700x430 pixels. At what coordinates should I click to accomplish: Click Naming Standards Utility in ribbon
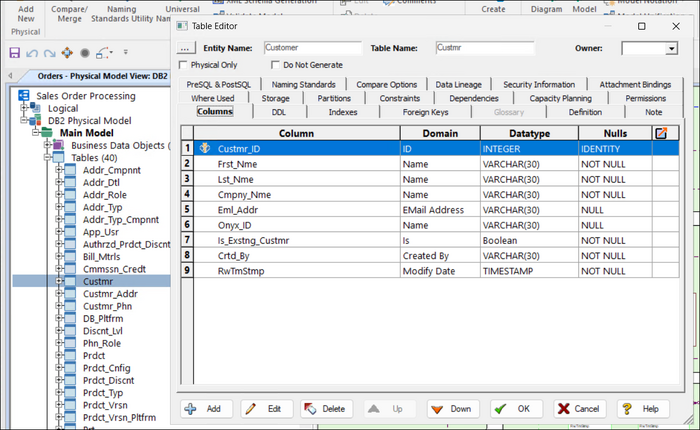tap(122, 14)
